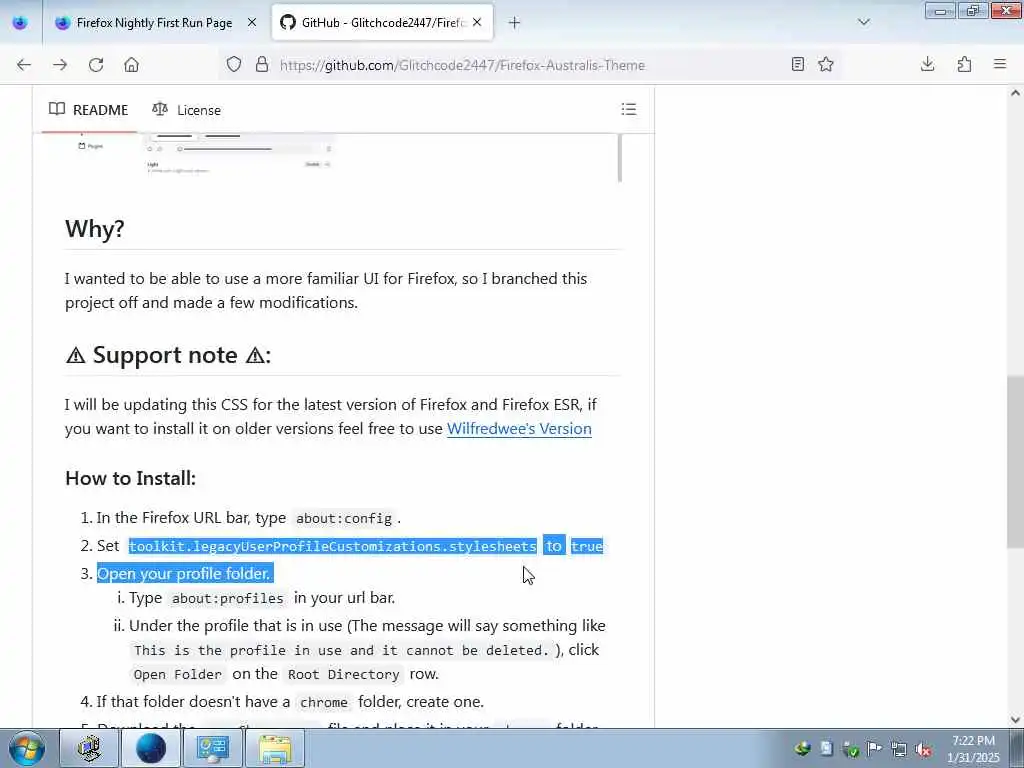
Task: Open the Firefox Nightly globe taskbar button
Action: pos(151,748)
